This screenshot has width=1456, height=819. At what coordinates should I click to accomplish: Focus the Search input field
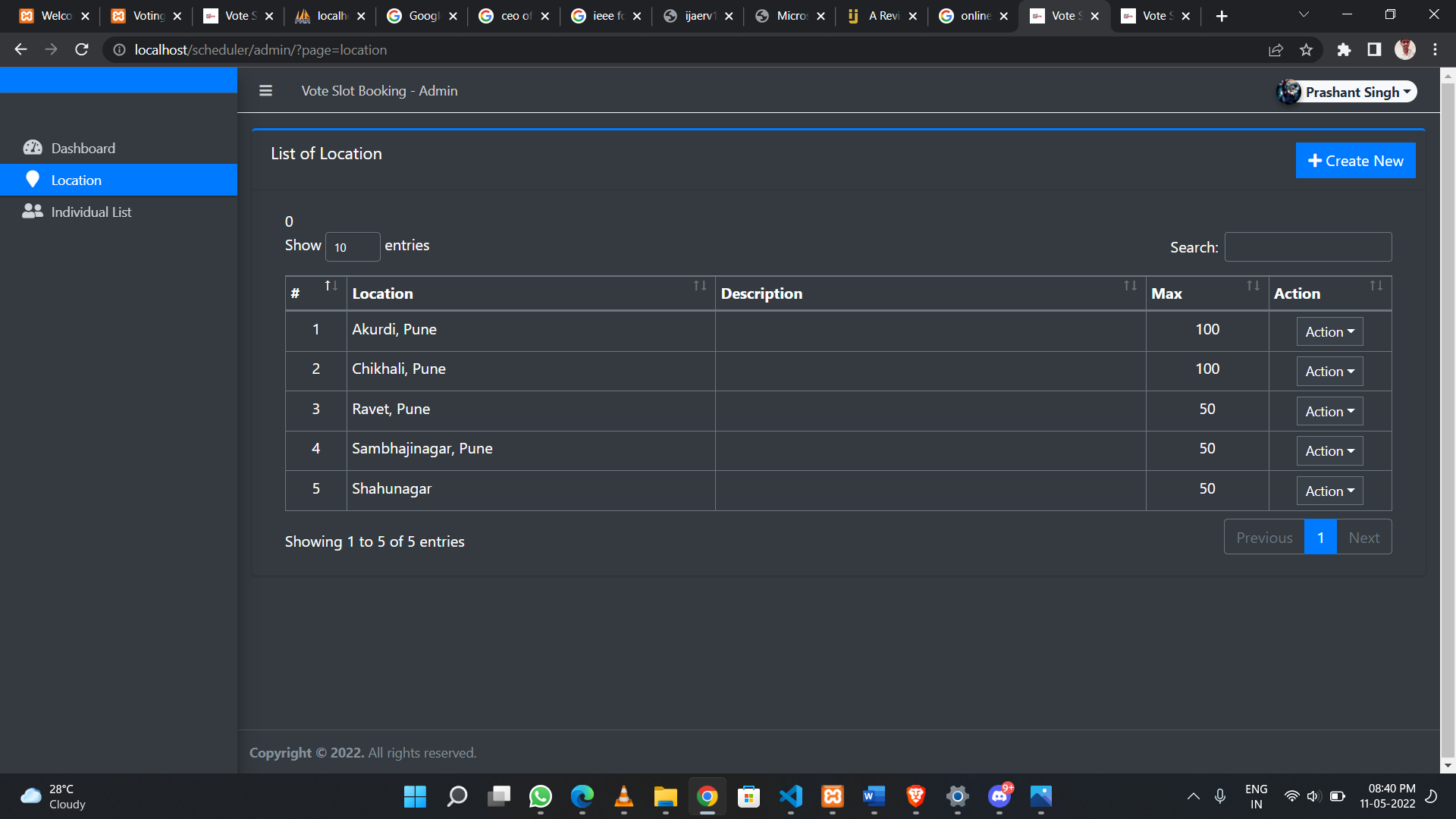[1308, 247]
